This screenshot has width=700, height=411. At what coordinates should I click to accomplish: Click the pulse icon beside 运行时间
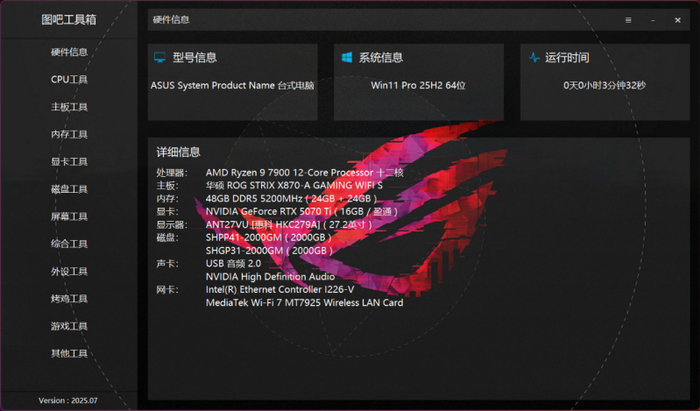pos(534,57)
